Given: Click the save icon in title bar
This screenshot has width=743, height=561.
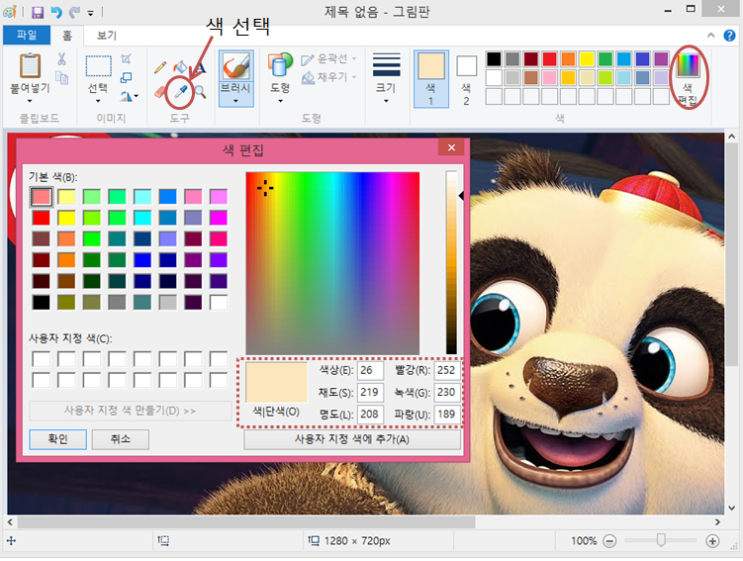Looking at the screenshot, I should coord(37,12).
